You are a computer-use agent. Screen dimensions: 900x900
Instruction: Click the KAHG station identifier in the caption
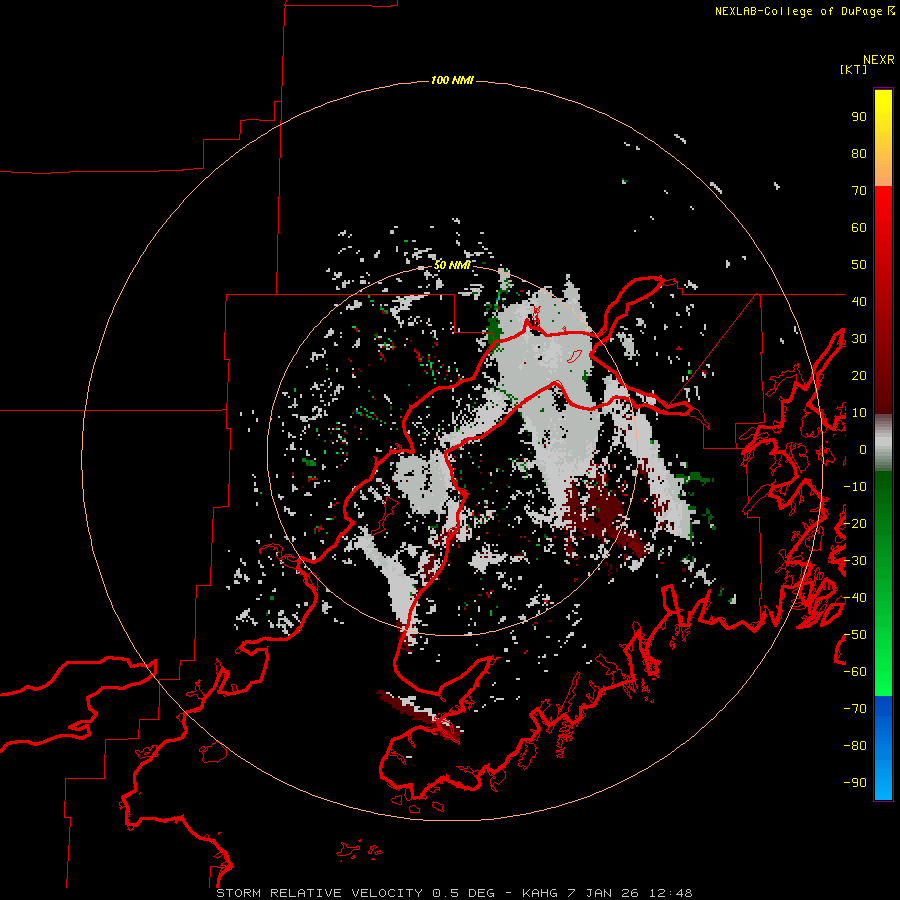pyautogui.click(x=540, y=893)
